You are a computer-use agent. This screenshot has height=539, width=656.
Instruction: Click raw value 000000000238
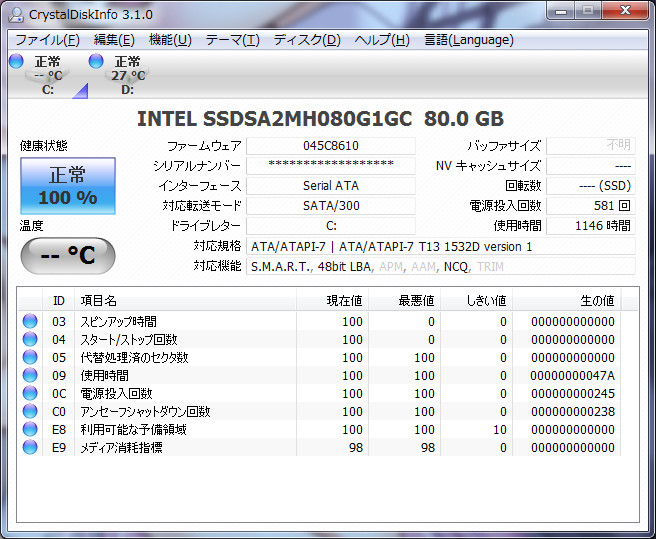click(573, 412)
